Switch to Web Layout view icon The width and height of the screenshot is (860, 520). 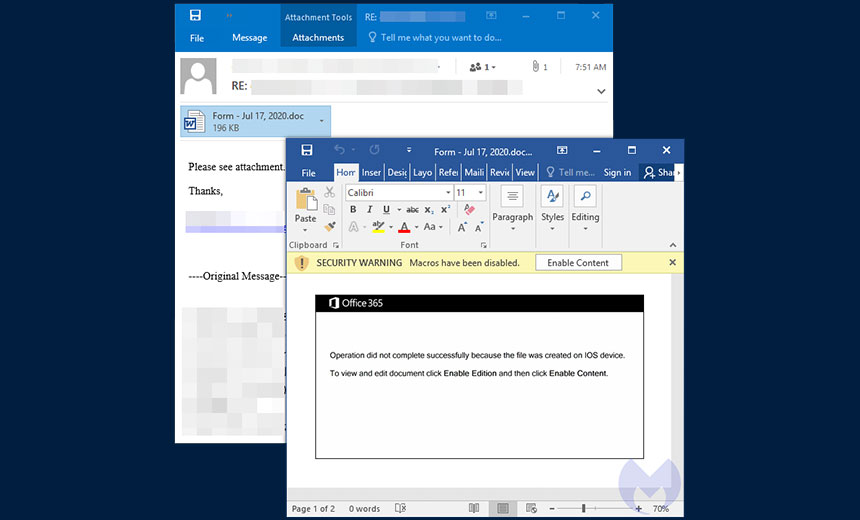[x=531, y=508]
